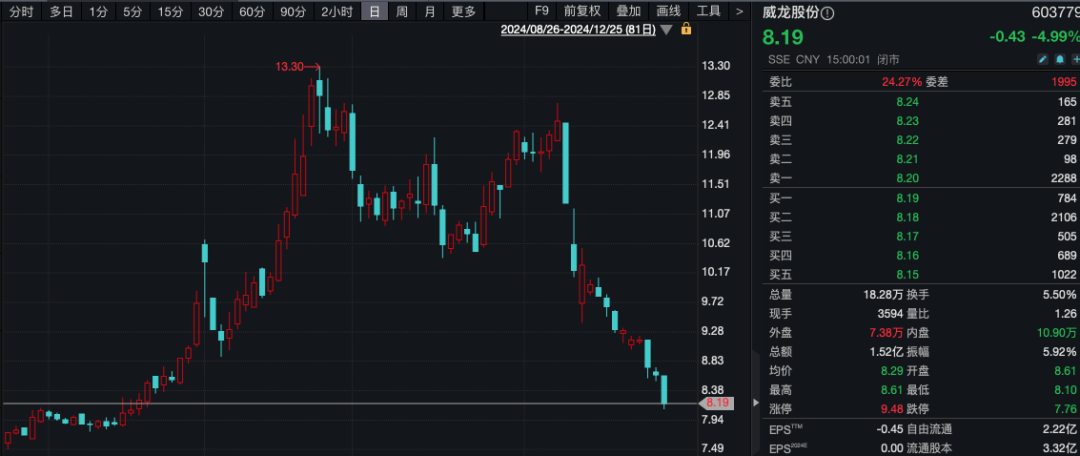
Task: Click the F9 button
Action: tap(542, 11)
